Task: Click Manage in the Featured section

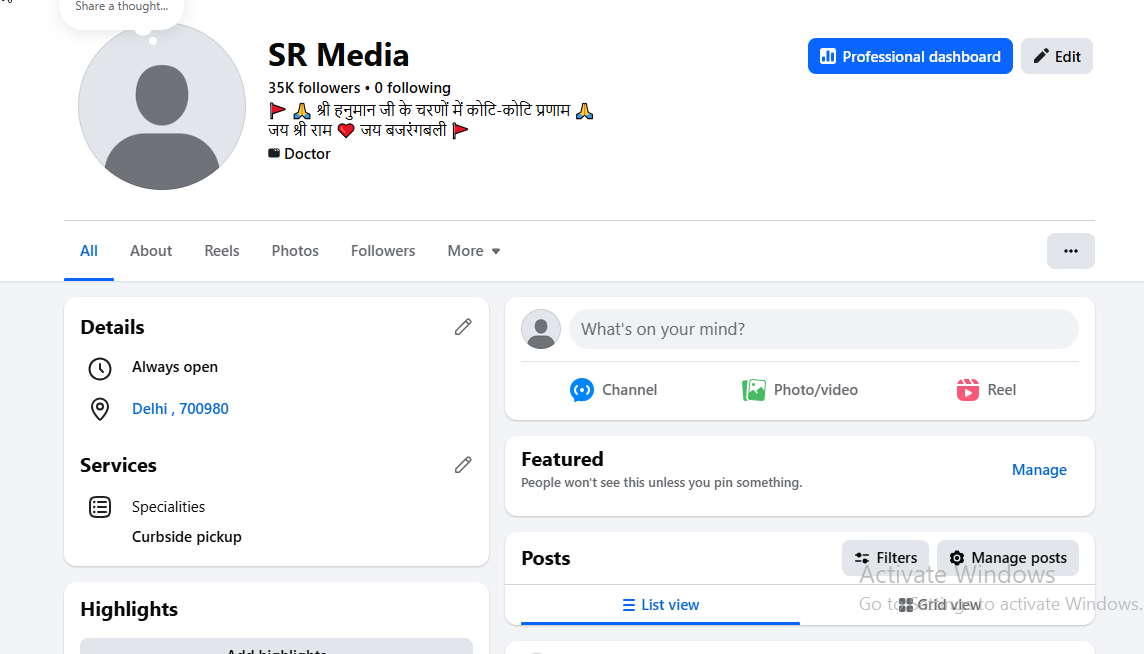Action: click(x=1039, y=470)
